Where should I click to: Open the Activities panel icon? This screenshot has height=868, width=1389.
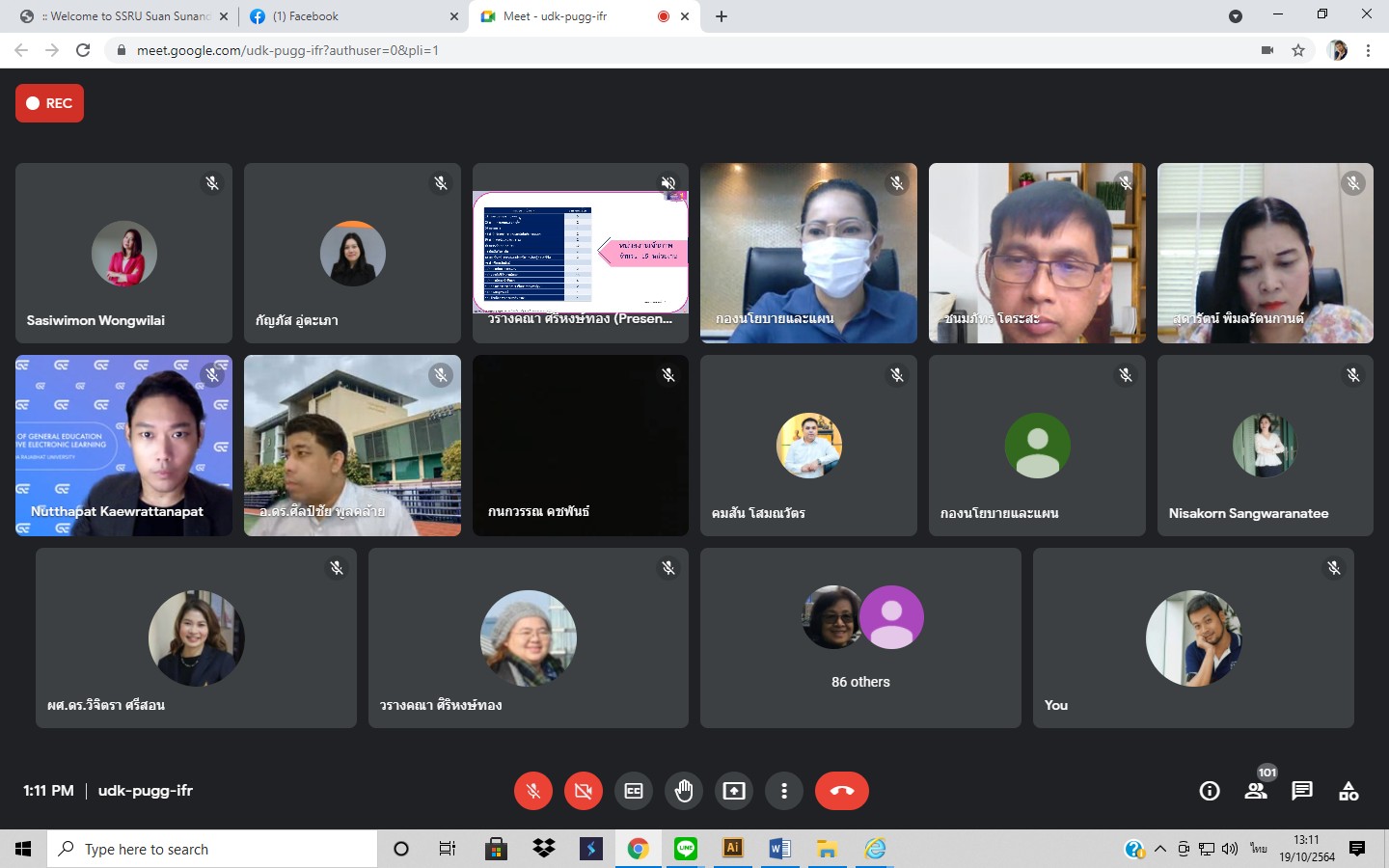[x=1348, y=791]
